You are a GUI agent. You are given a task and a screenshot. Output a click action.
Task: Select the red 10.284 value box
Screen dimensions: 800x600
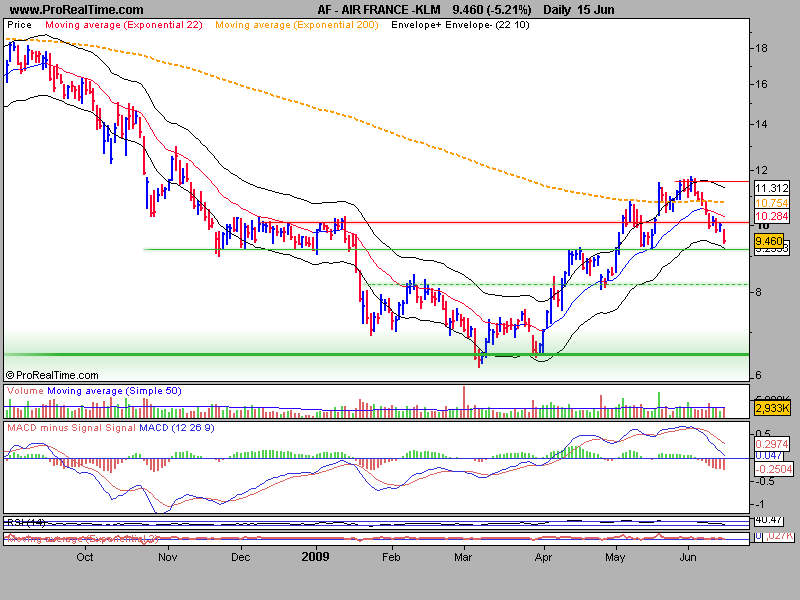tap(772, 216)
